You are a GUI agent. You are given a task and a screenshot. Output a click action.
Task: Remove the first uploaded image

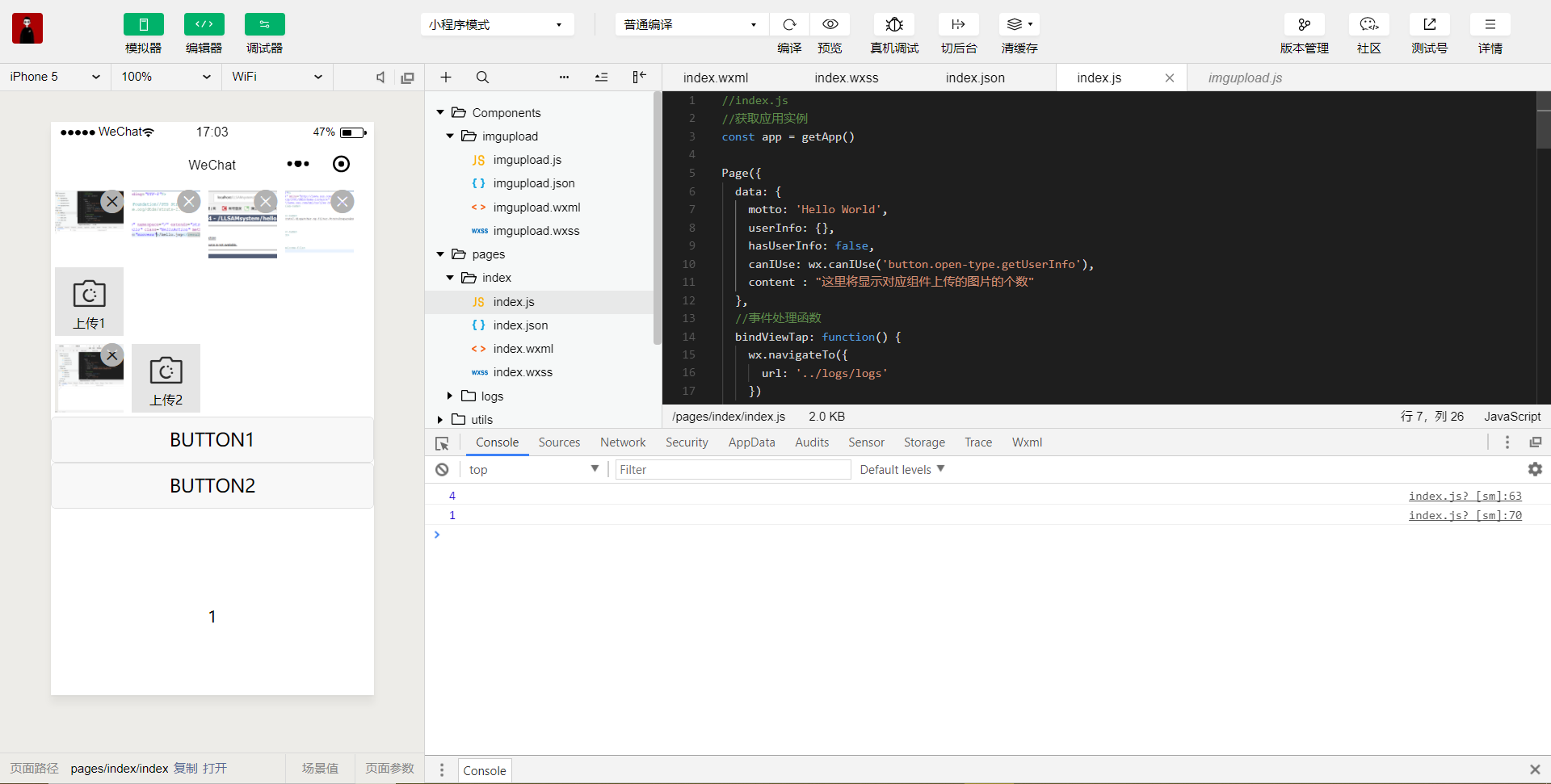tap(112, 201)
